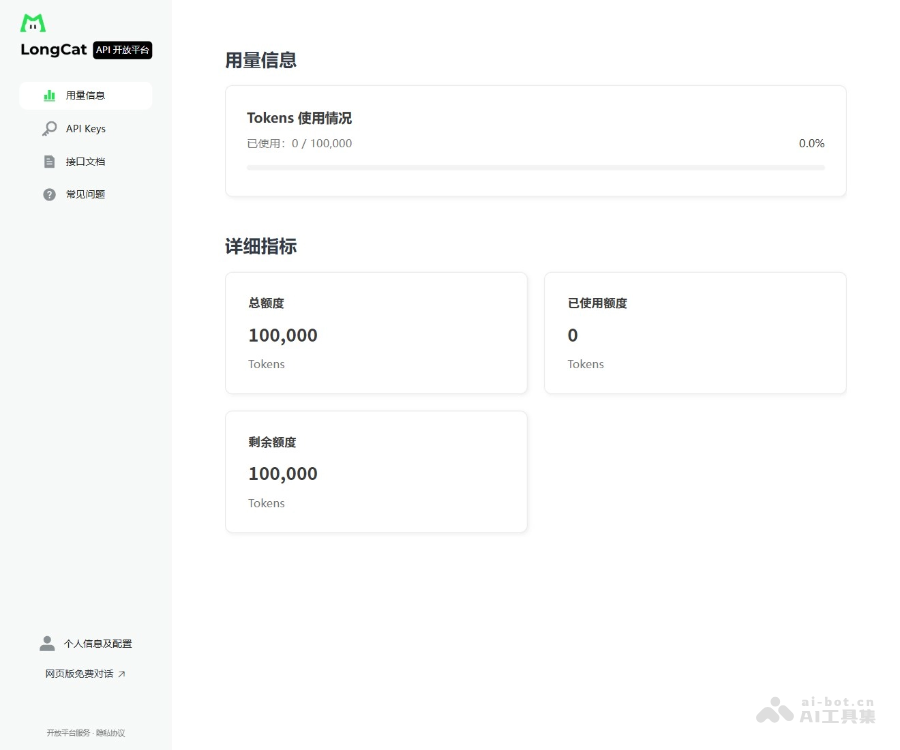The height and width of the screenshot is (750, 900).
Task: Click the external link arrow after 网页版免费对话
Action: point(122,674)
